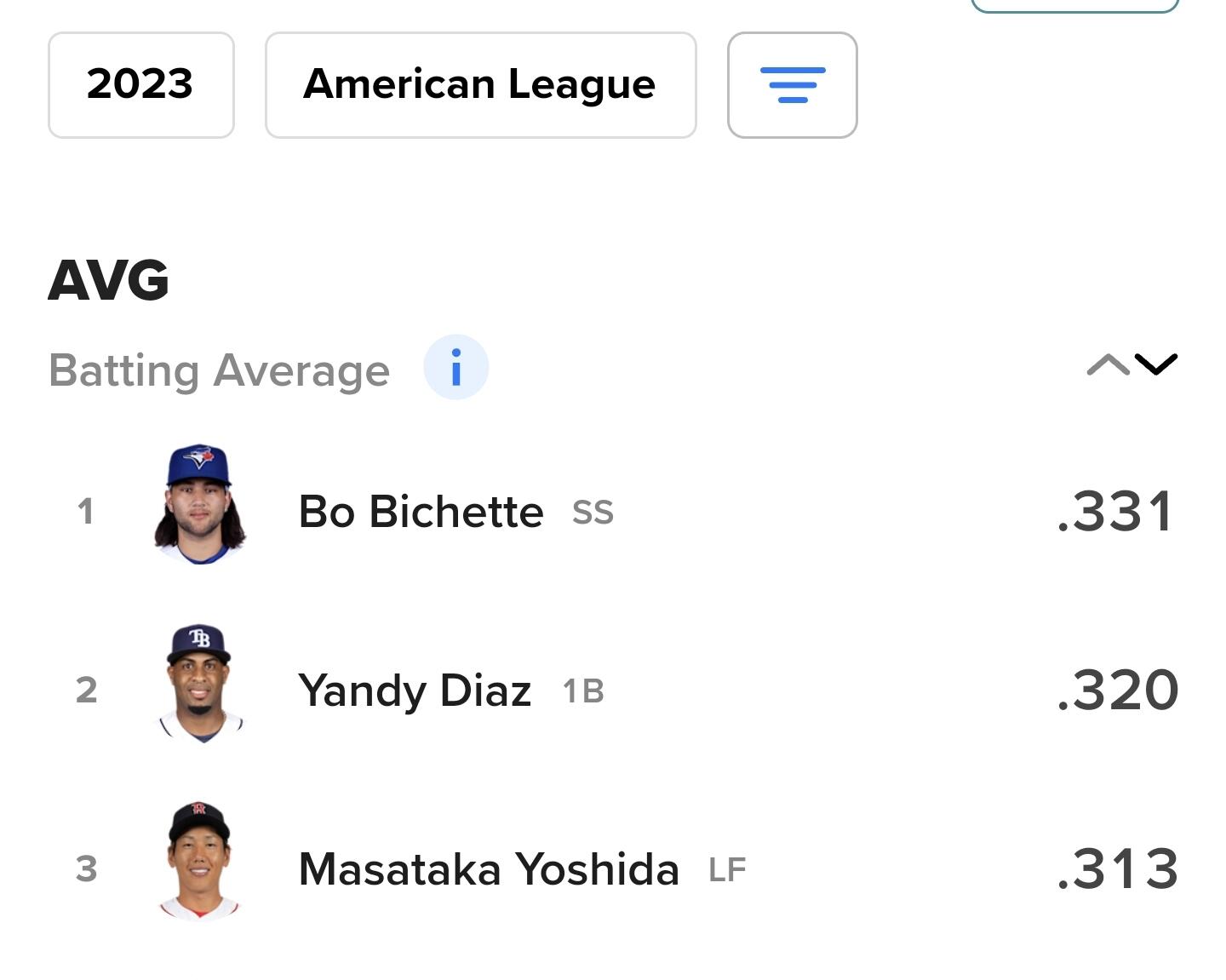The image size is (1226, 980).
Task: Click the down chevron beside Batting Average
Action: coord(1156,365)
